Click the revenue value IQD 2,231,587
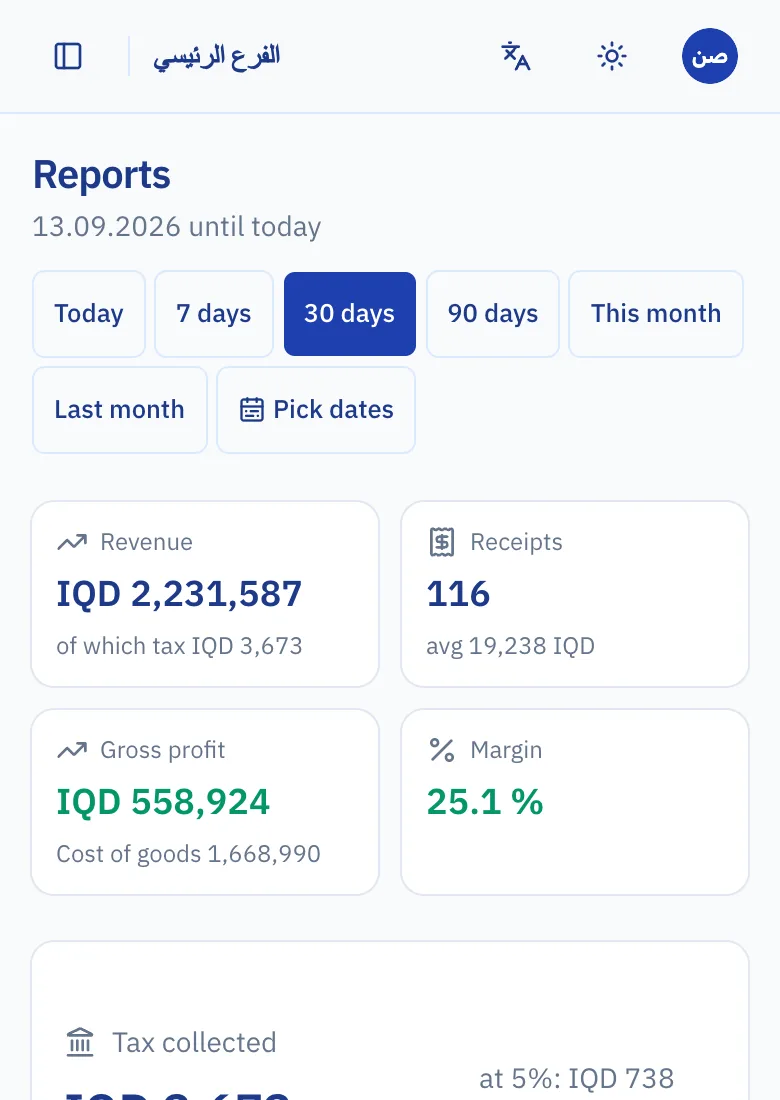 pos(179,593)
